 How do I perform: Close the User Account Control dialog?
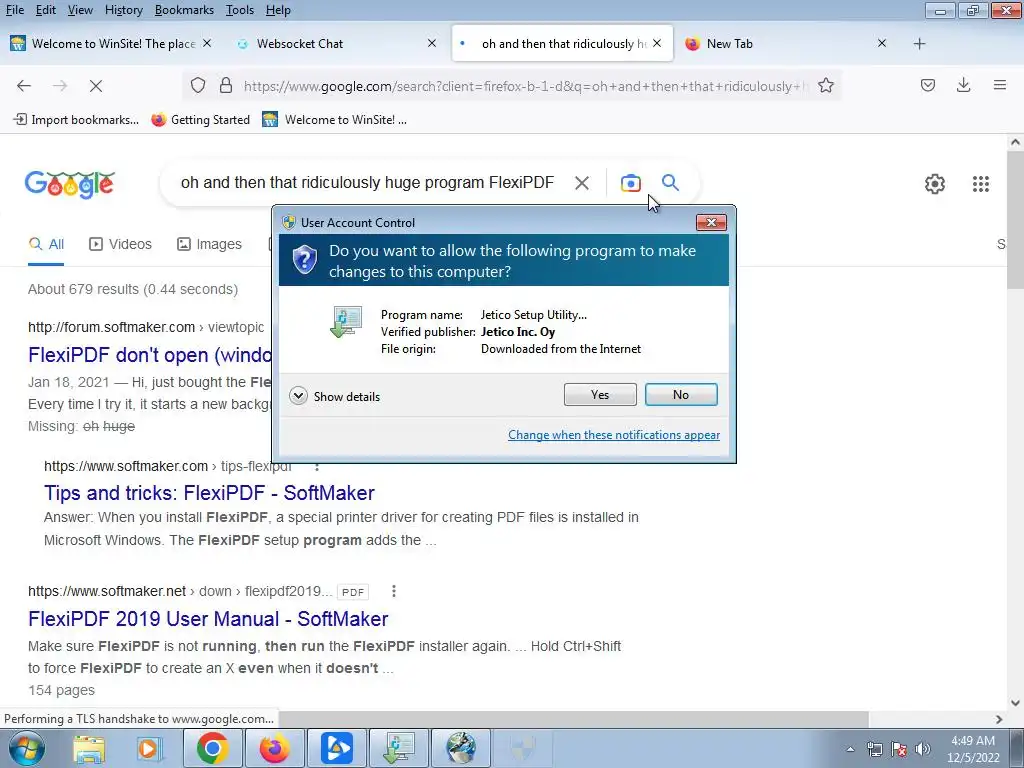(711, 223)
